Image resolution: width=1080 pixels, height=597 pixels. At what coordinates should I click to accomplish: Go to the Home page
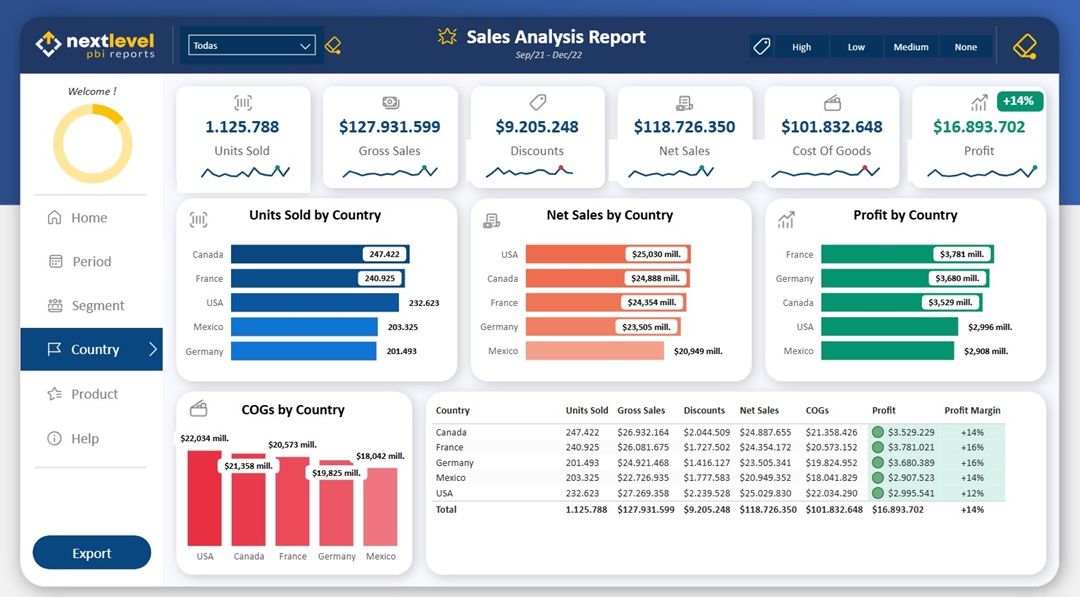[x=89, y=218]
